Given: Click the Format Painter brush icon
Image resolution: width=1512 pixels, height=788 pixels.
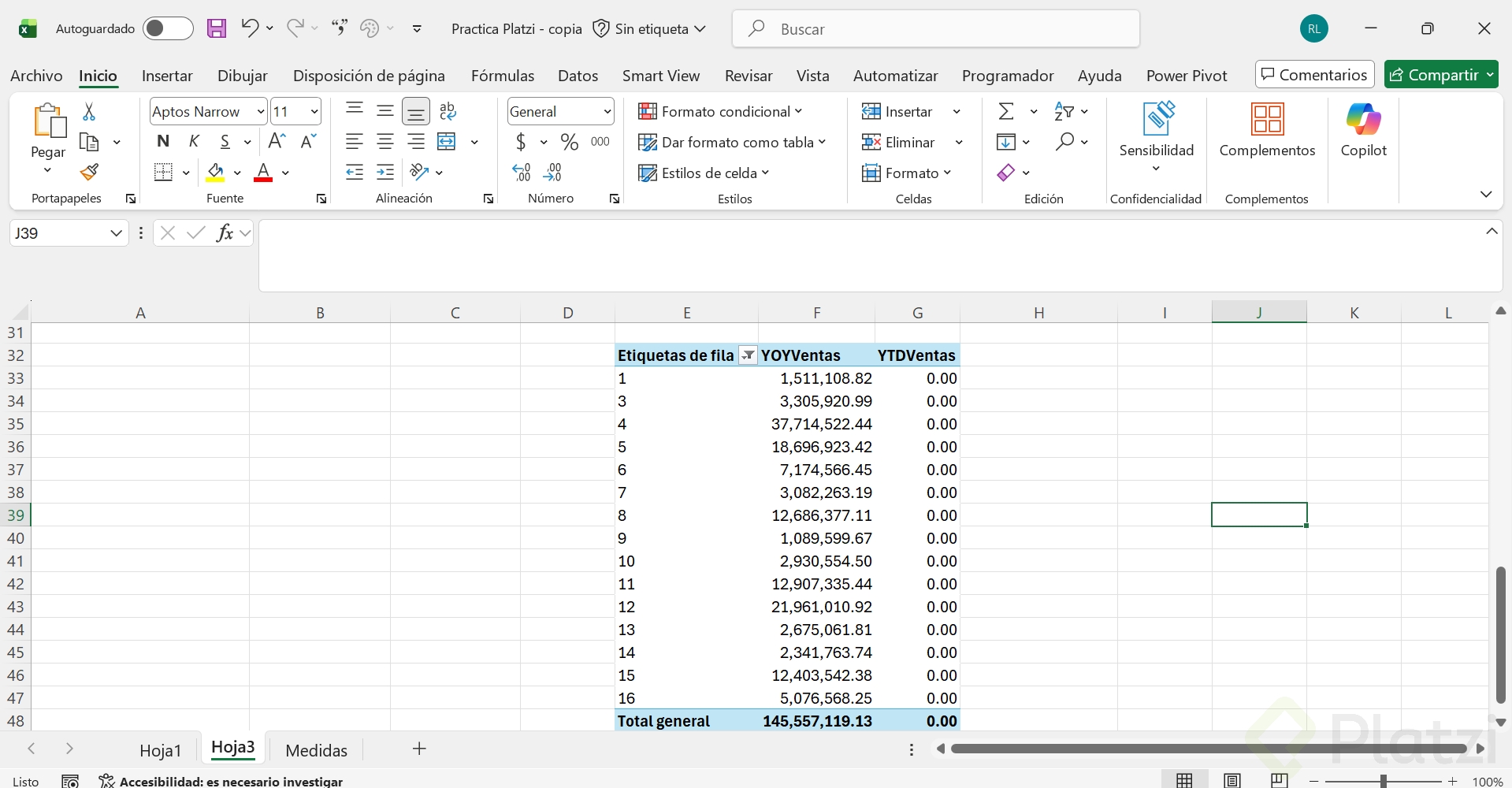Looking at the screenshot, I should pyautogui.click(x=89, y=172).
